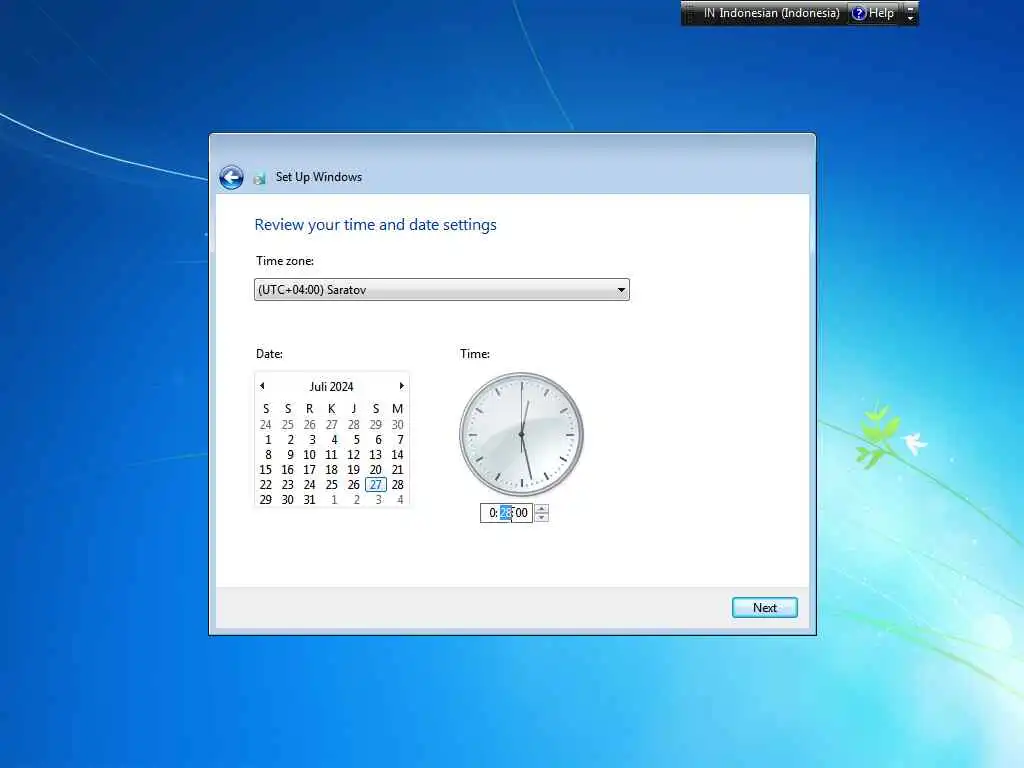Click the hour field in time box
Screen dimensions: 1024x768
(x=493, y=513)
